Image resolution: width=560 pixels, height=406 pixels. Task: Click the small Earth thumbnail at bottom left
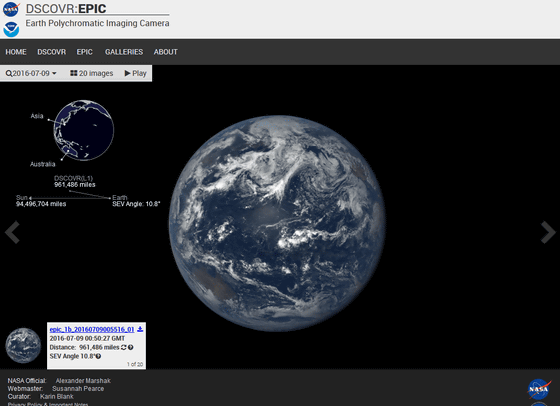23,346
